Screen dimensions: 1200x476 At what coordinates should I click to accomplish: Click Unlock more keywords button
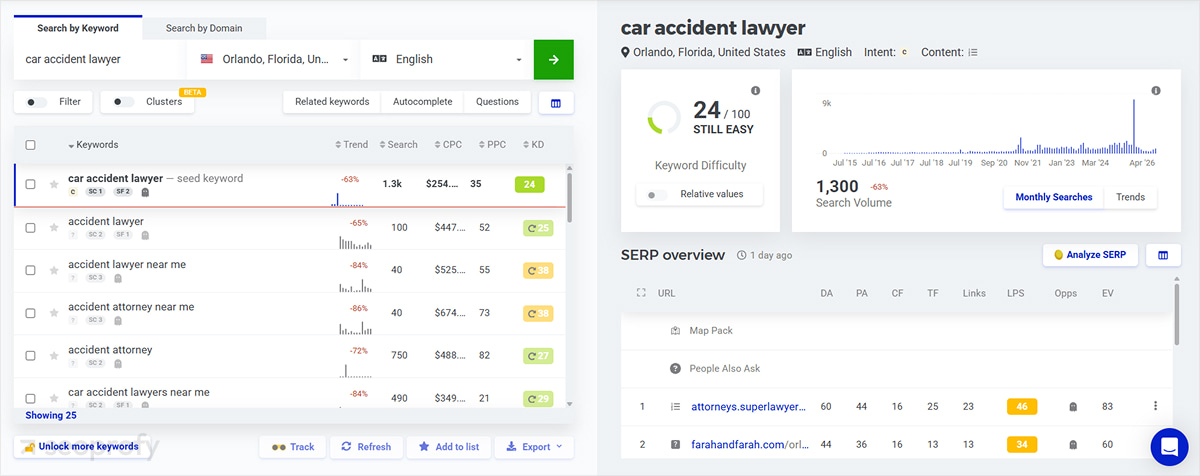pos(81,447)
